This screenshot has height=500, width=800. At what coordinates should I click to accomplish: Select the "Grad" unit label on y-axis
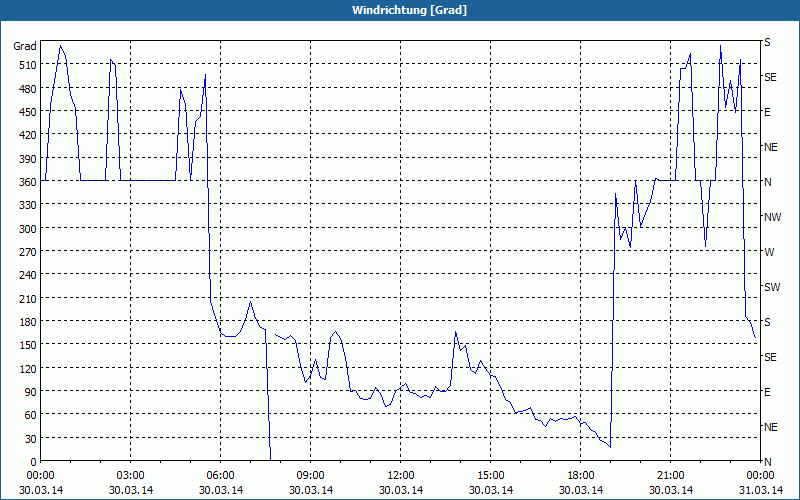pos(25,46)
